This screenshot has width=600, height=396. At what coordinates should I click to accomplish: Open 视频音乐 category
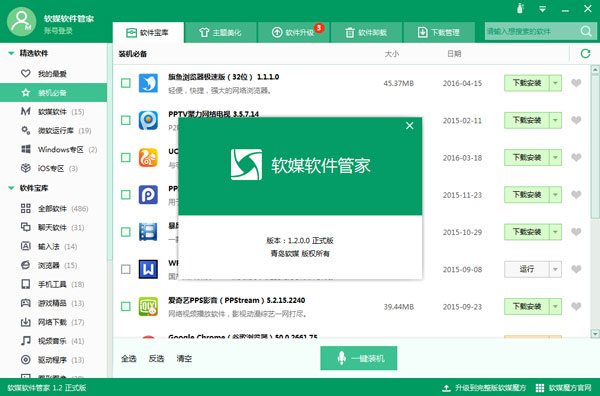[x=53, y=341]
